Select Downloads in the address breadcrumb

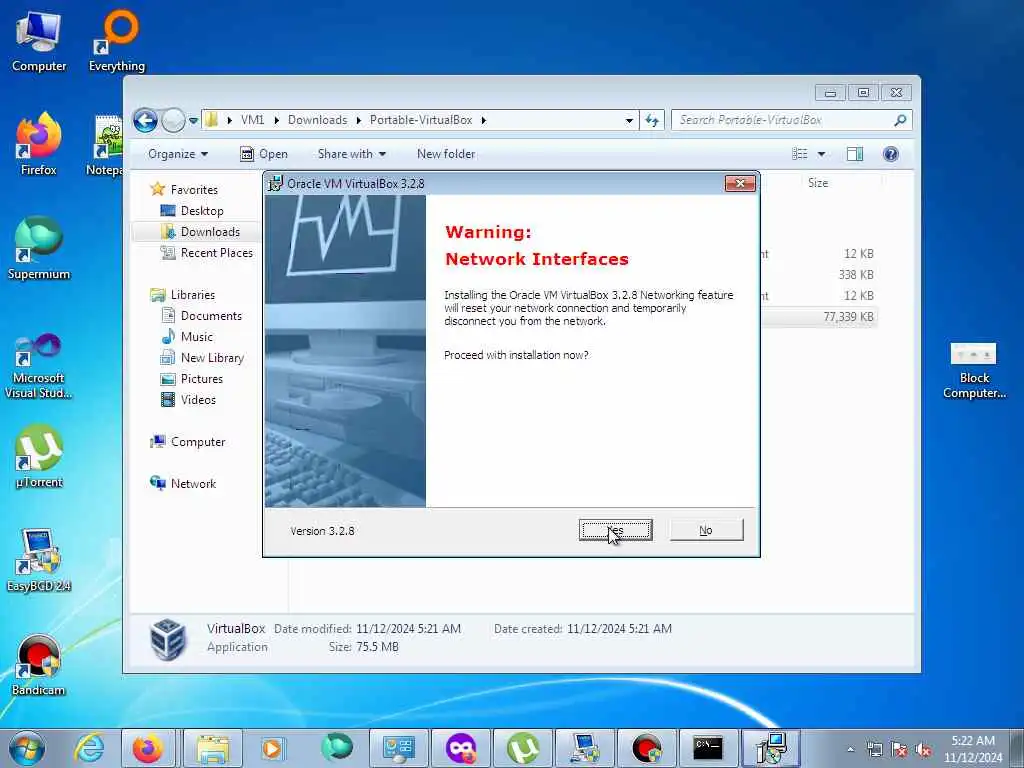317,120
